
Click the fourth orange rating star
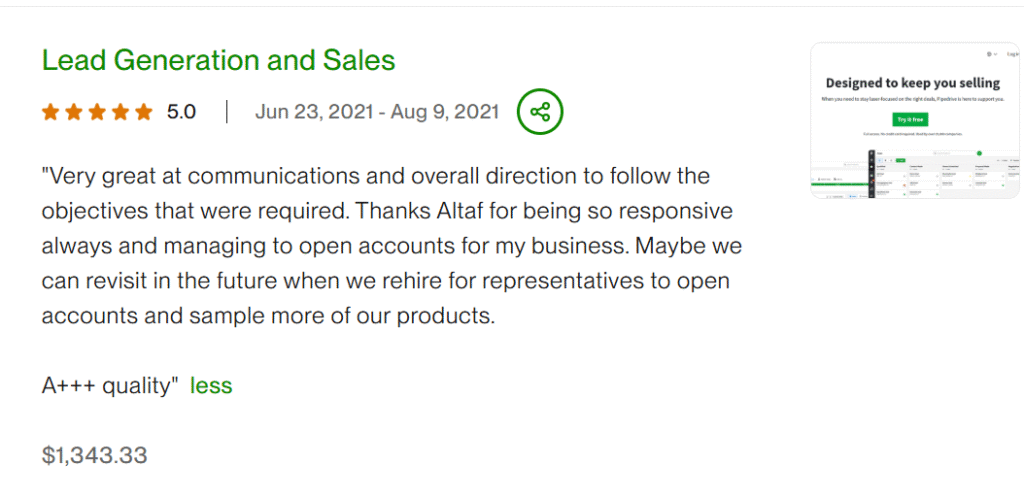[x=120, y=112]
